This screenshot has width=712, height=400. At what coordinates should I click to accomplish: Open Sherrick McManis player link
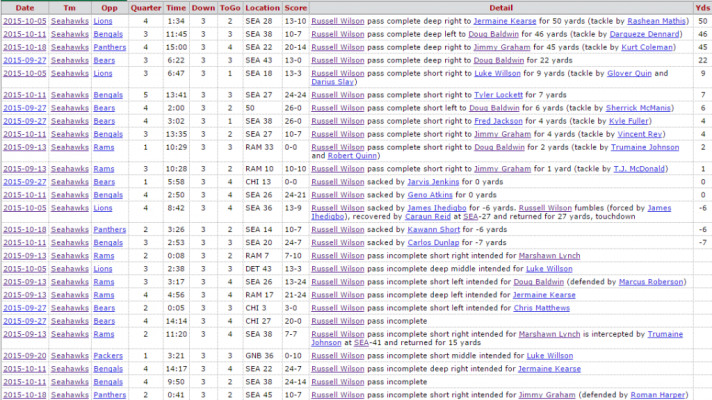point(638,108)
